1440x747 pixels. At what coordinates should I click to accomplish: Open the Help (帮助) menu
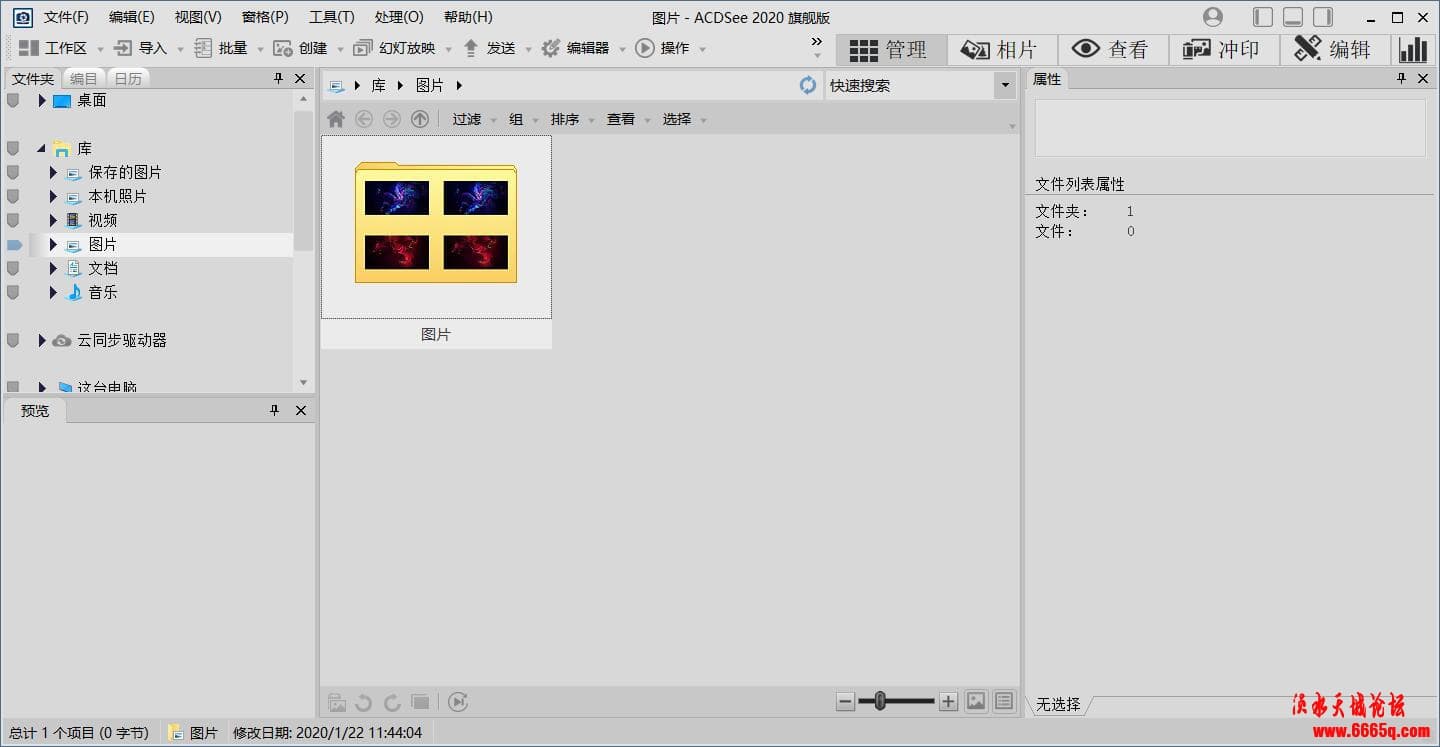[468, 17]
